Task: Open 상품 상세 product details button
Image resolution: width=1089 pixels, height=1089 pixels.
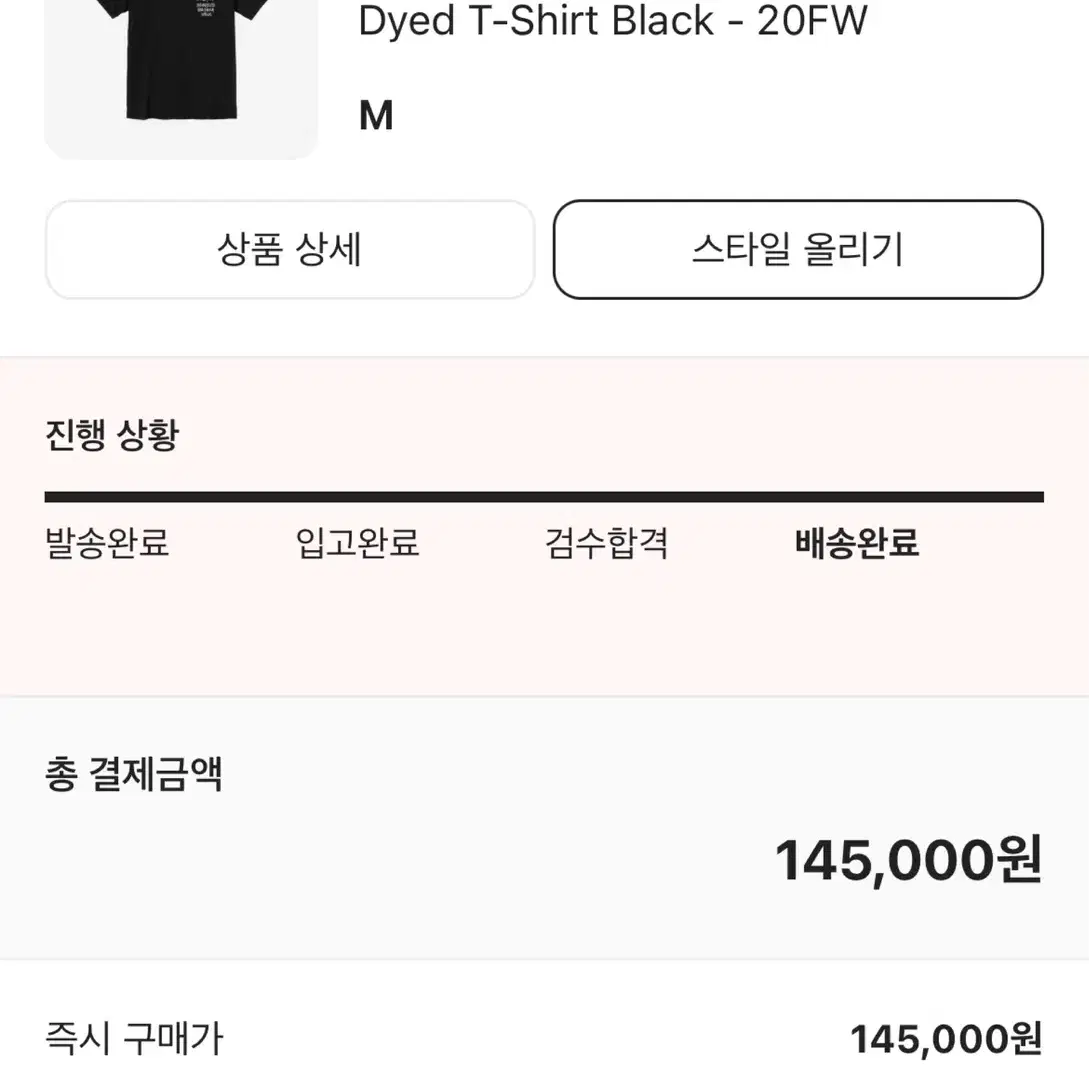Action: 290,249
